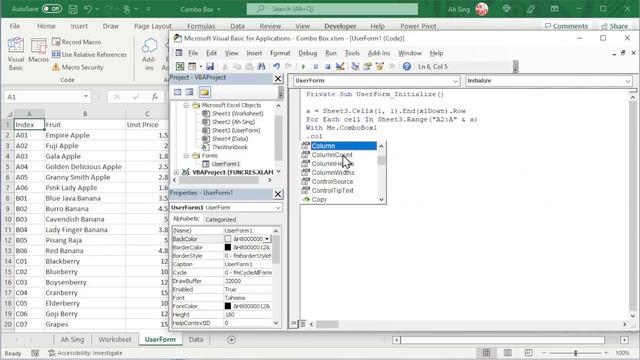The height and width of the screenshot is (360, 640).
Task: Choose Copy method from autocomplete list
Action: pos(319,200)
